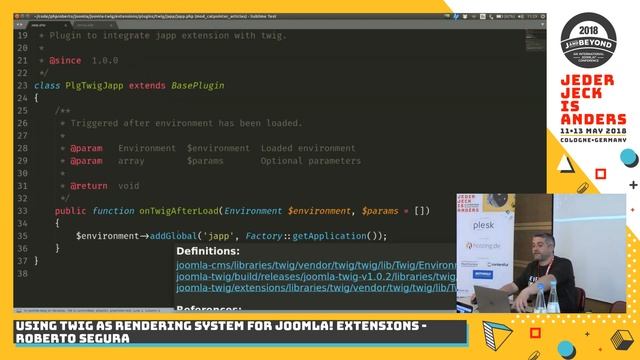The image size is (640, 360).
Task: Open the session power menu icon
Action: pos(543,17)
